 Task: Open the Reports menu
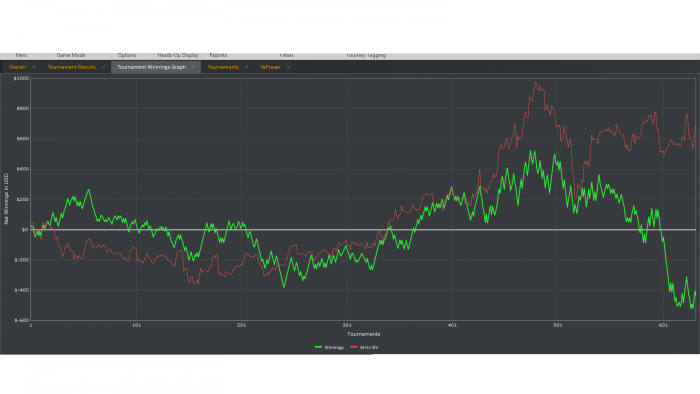pos(218,55)
